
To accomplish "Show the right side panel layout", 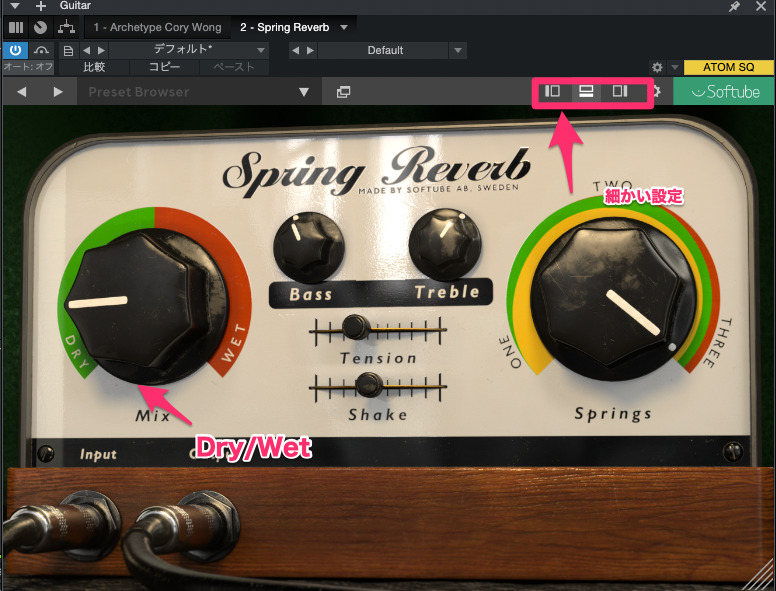I will pyautogui.click(x=620, y=92).
